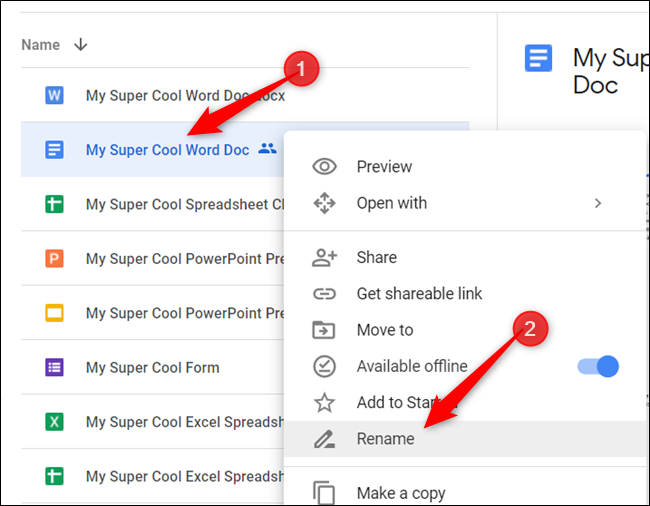This screenshot has height=506, width=650.
Task: Expand the Open with submenu arrow
Action: coord(598,203)
